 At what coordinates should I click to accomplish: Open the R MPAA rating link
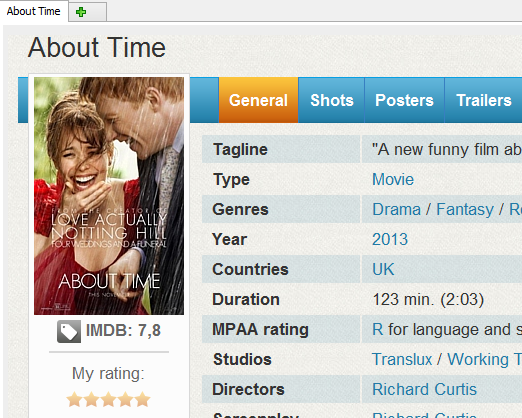[x=378, y=329]
